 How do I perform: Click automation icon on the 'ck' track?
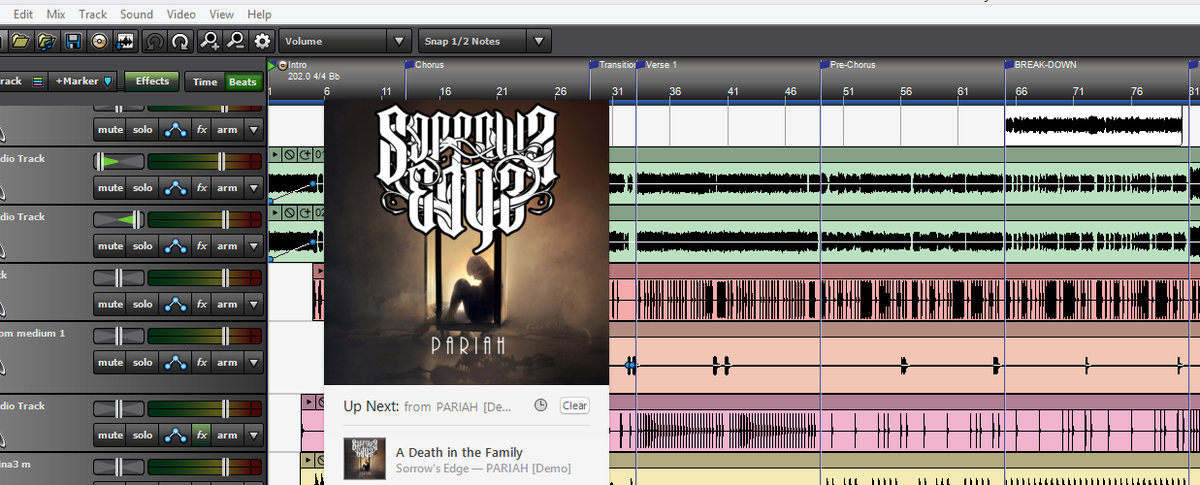coord(175,304)
